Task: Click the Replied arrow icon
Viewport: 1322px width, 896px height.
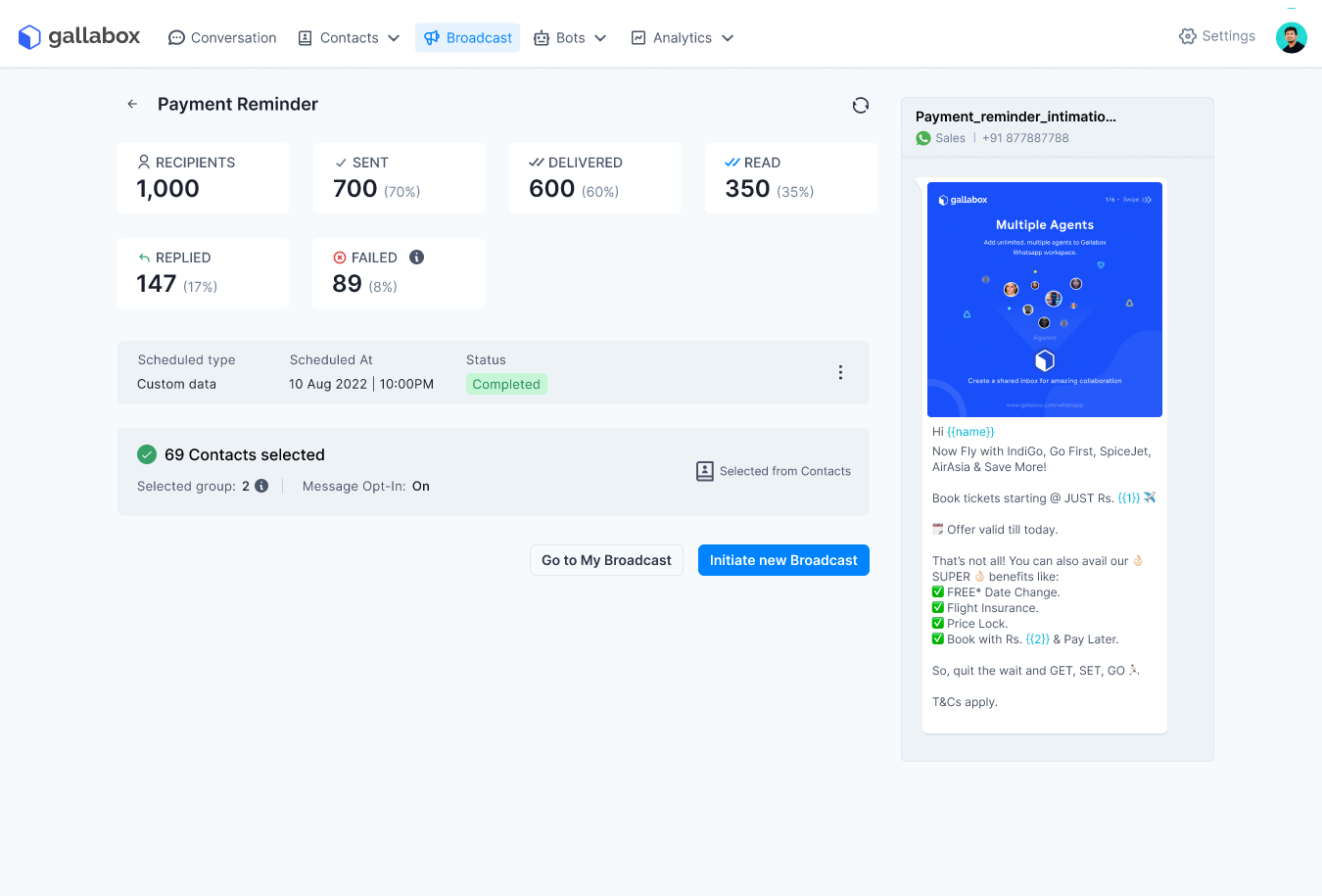Action: (x=145, y=258)
